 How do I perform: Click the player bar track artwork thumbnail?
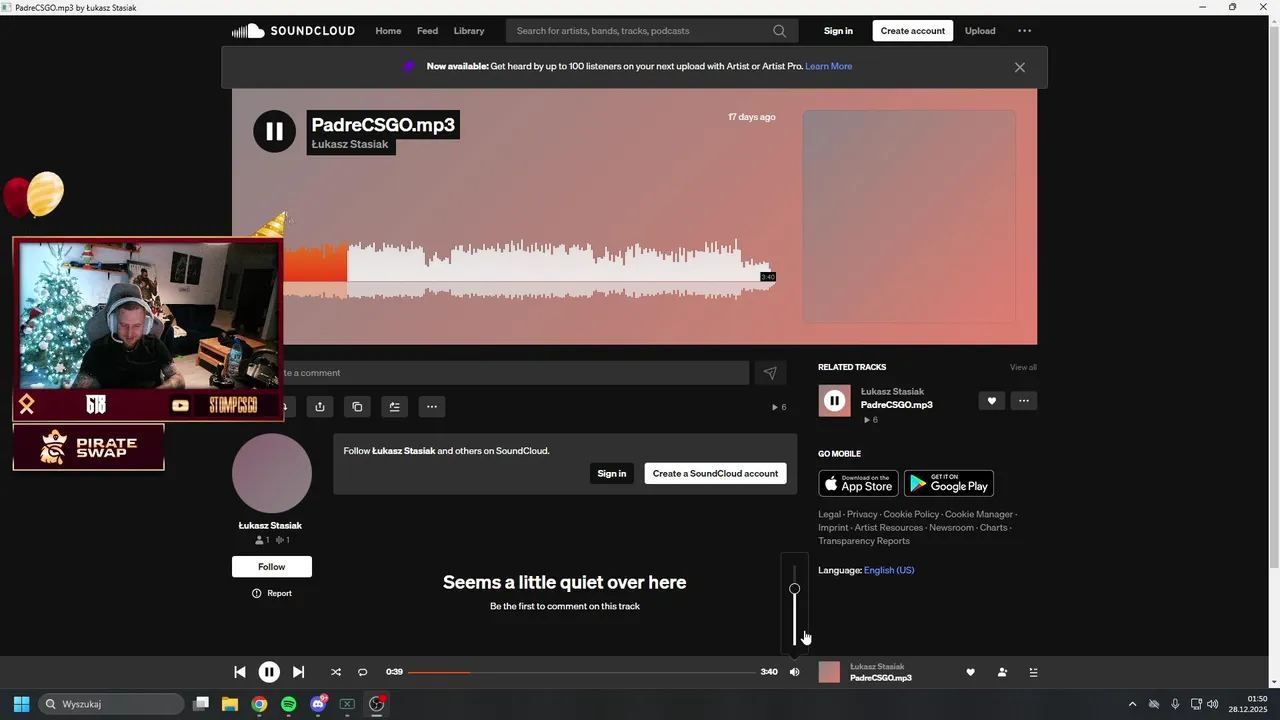829,672
